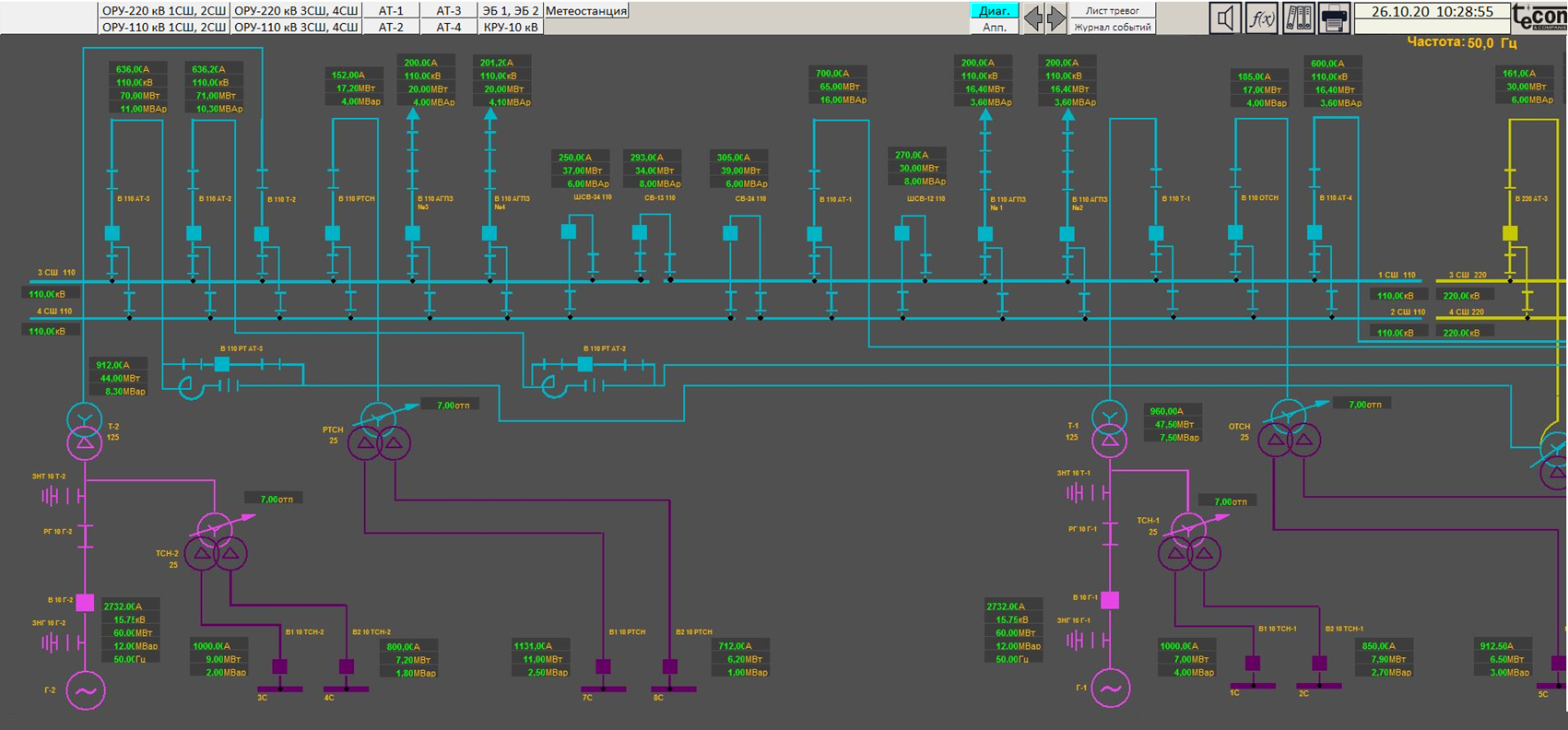Open Журнал событий
1568x730 pixels.
click(1112, 28)
